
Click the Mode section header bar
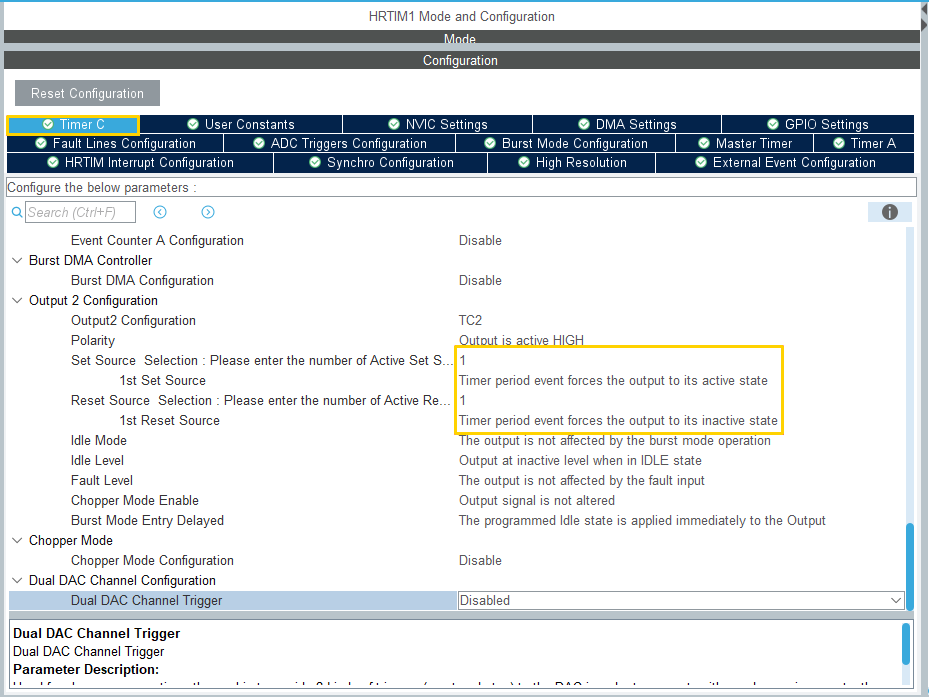tap(462, 37)
